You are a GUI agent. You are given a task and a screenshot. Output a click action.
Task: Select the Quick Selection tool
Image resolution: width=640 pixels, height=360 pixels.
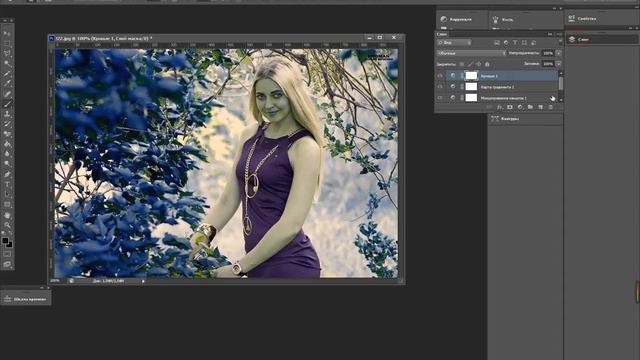pos(7,64)
